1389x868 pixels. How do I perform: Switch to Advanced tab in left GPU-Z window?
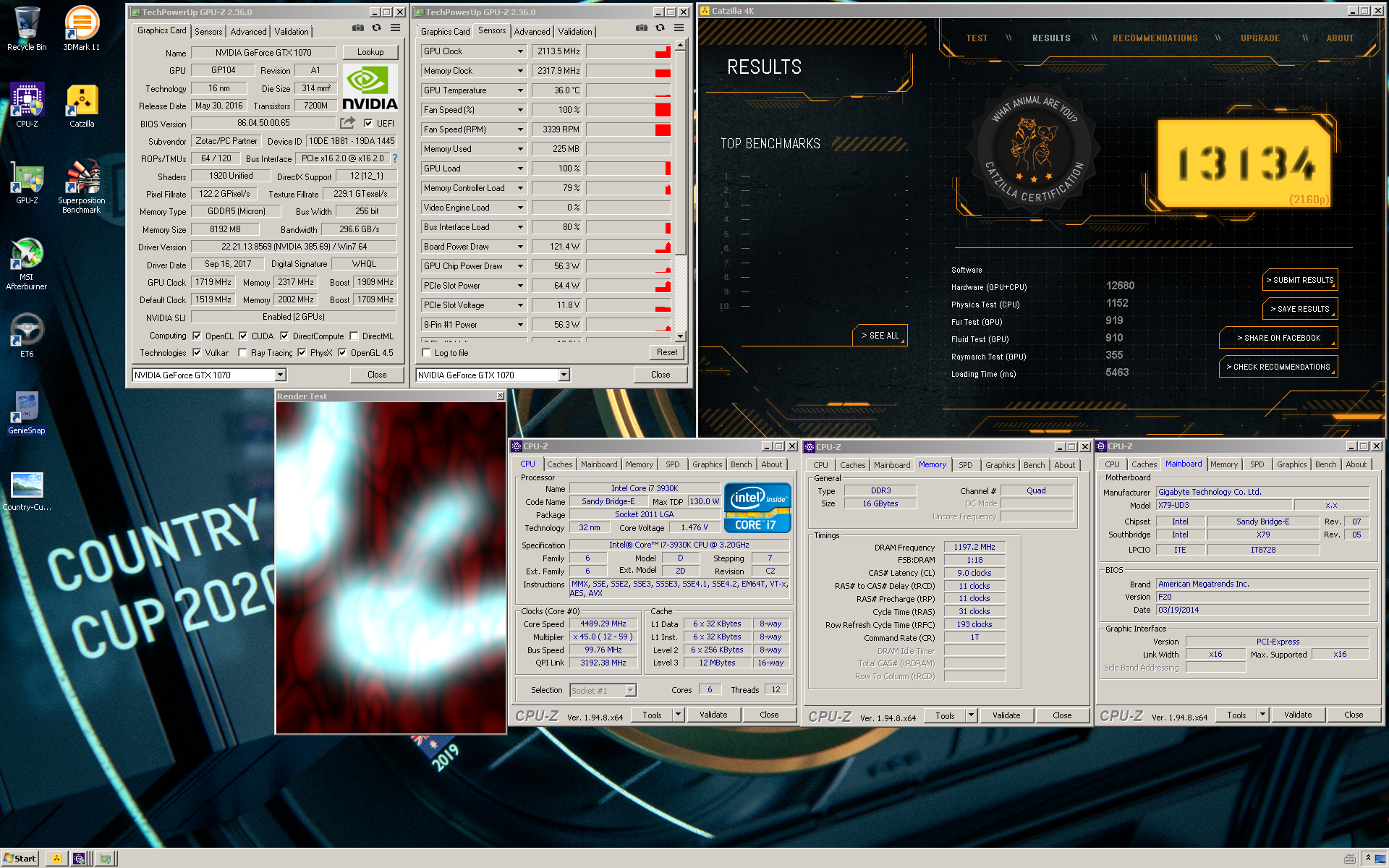[x=248, y=32]
